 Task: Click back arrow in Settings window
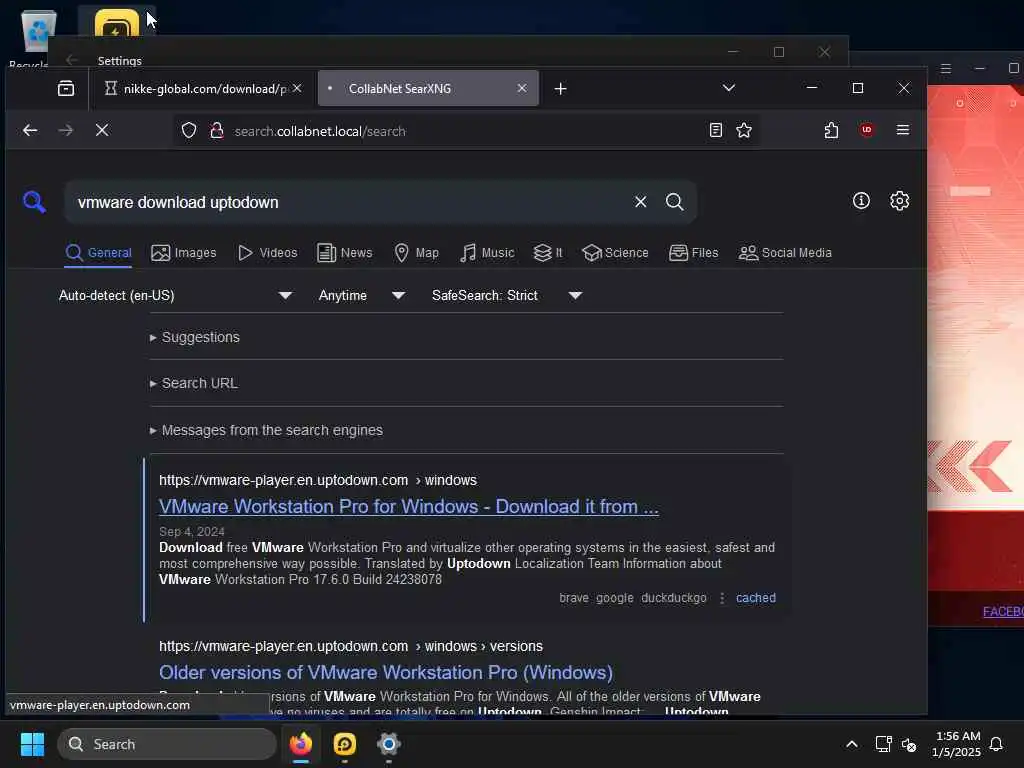[x=72, y=60]
